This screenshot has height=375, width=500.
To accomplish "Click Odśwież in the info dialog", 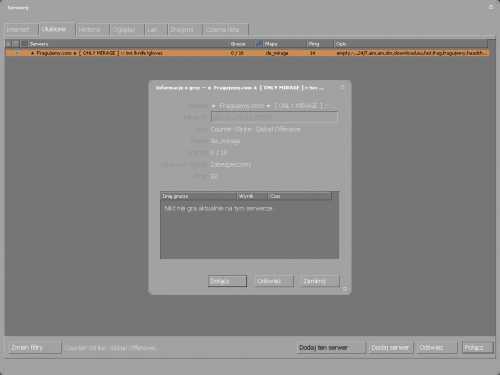I will tap(274, 281).
